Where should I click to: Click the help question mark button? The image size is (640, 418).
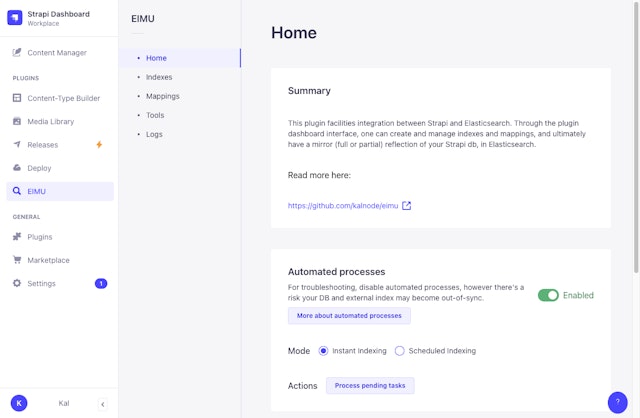tap(619, 402)
